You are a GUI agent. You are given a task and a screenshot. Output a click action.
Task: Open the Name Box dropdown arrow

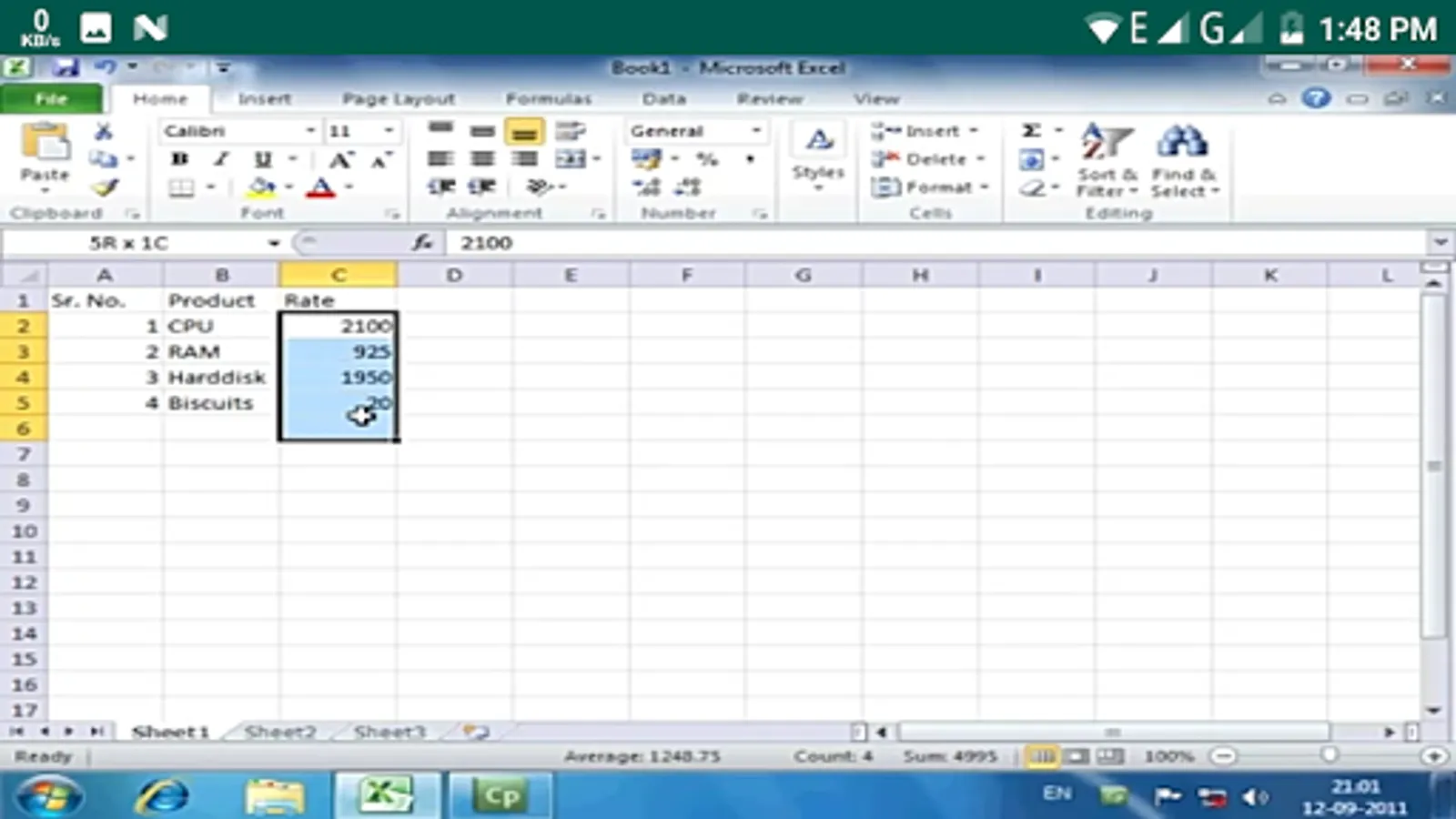[274, 243]
